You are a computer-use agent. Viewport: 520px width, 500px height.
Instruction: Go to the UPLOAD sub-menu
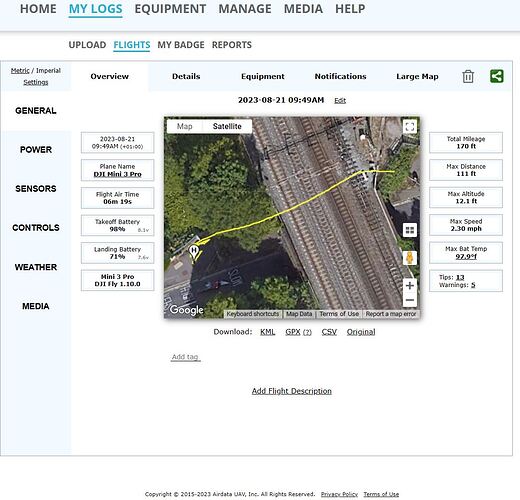click(87, 45)
